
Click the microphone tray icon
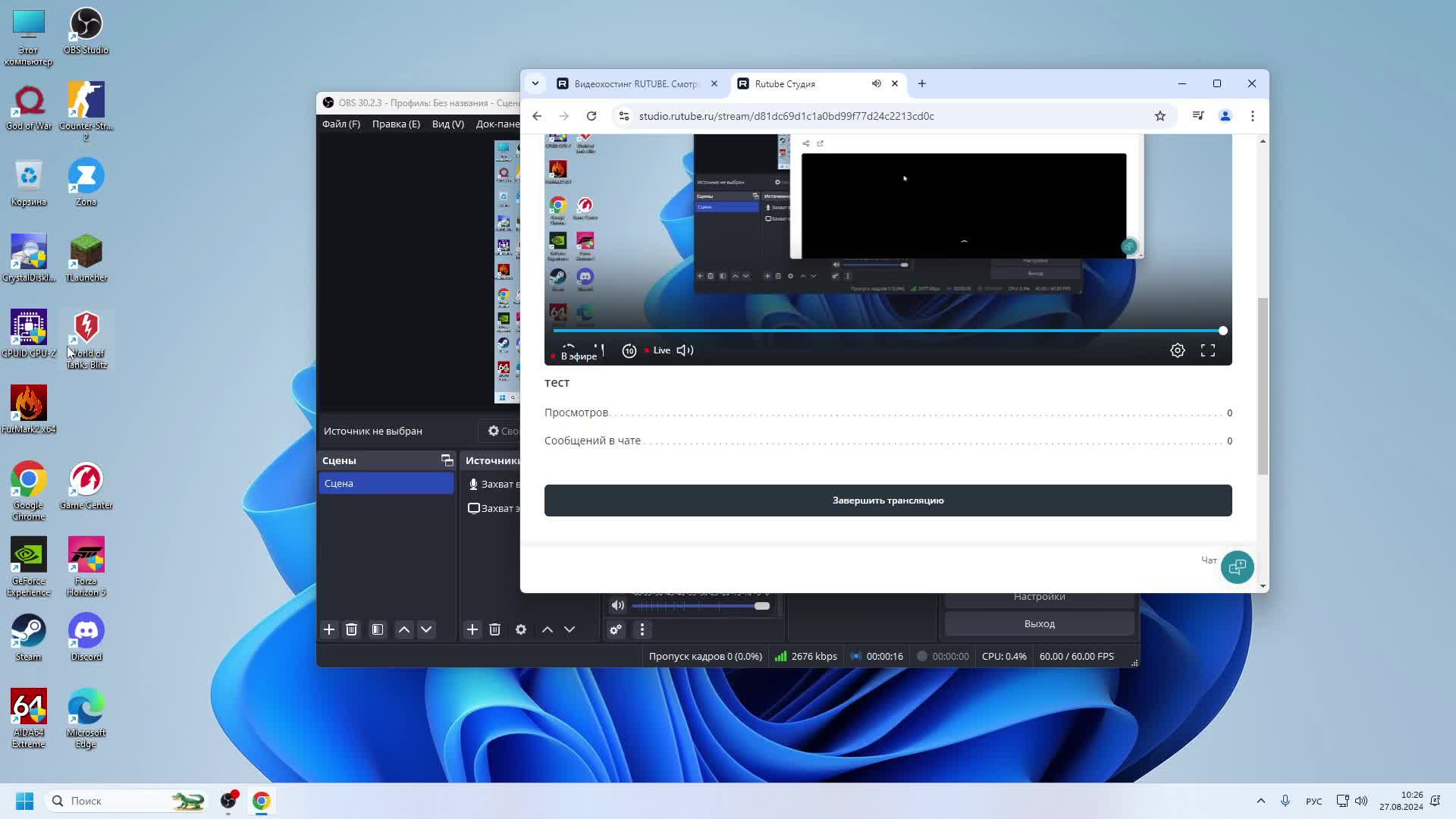[1285, 801]
